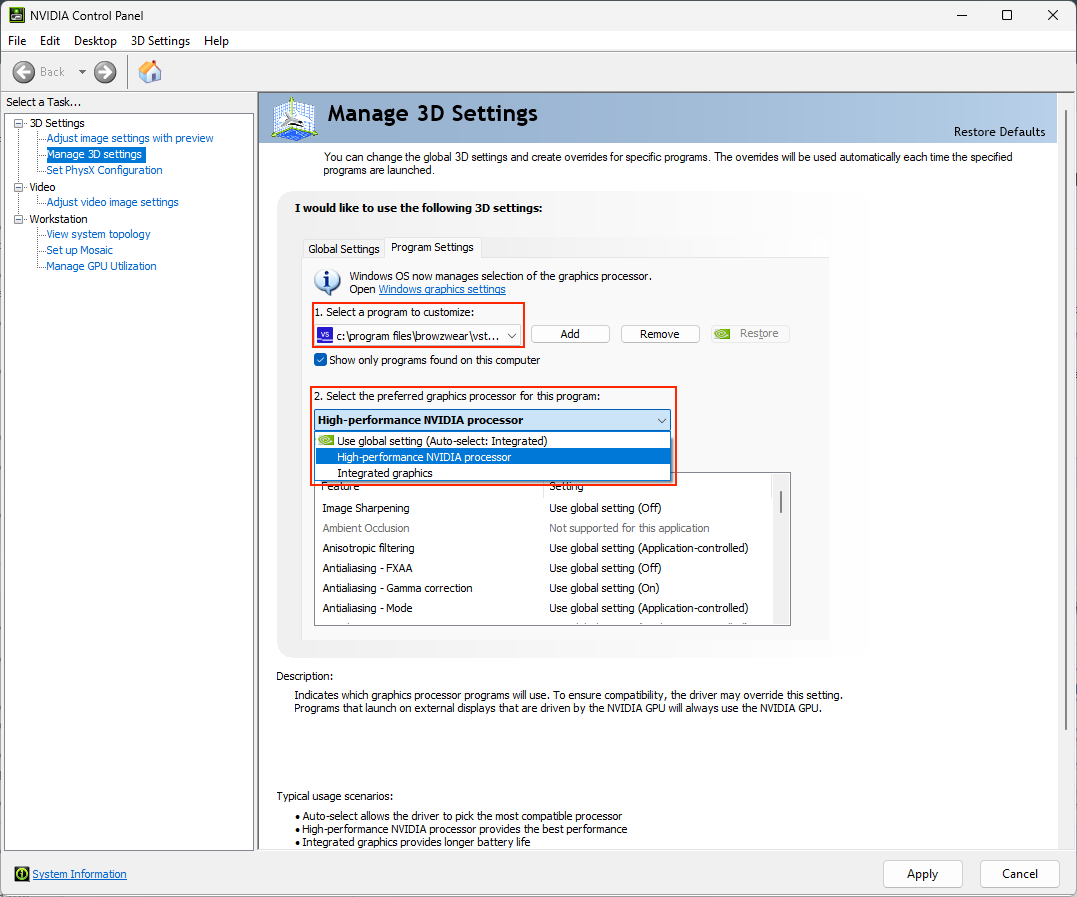Toggle Show only programs found on this computer

point(320,360)
